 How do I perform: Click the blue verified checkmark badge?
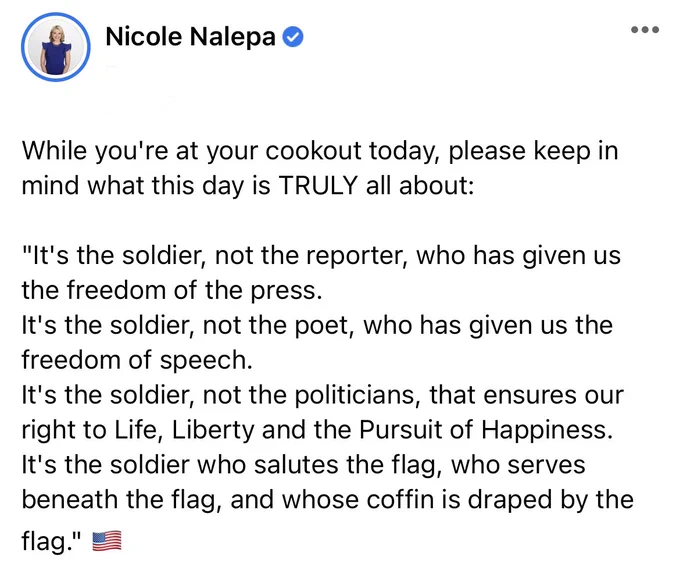pyautogui.click(x=293, y=37)
